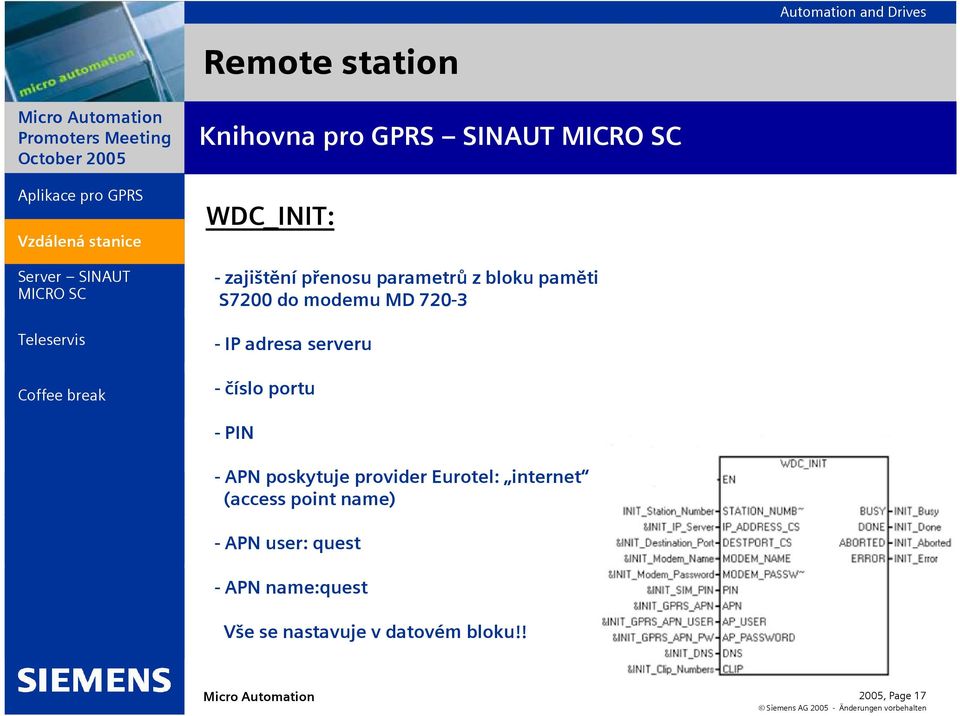
Task: Click the PIN bullet item
Action: (234, 433)
